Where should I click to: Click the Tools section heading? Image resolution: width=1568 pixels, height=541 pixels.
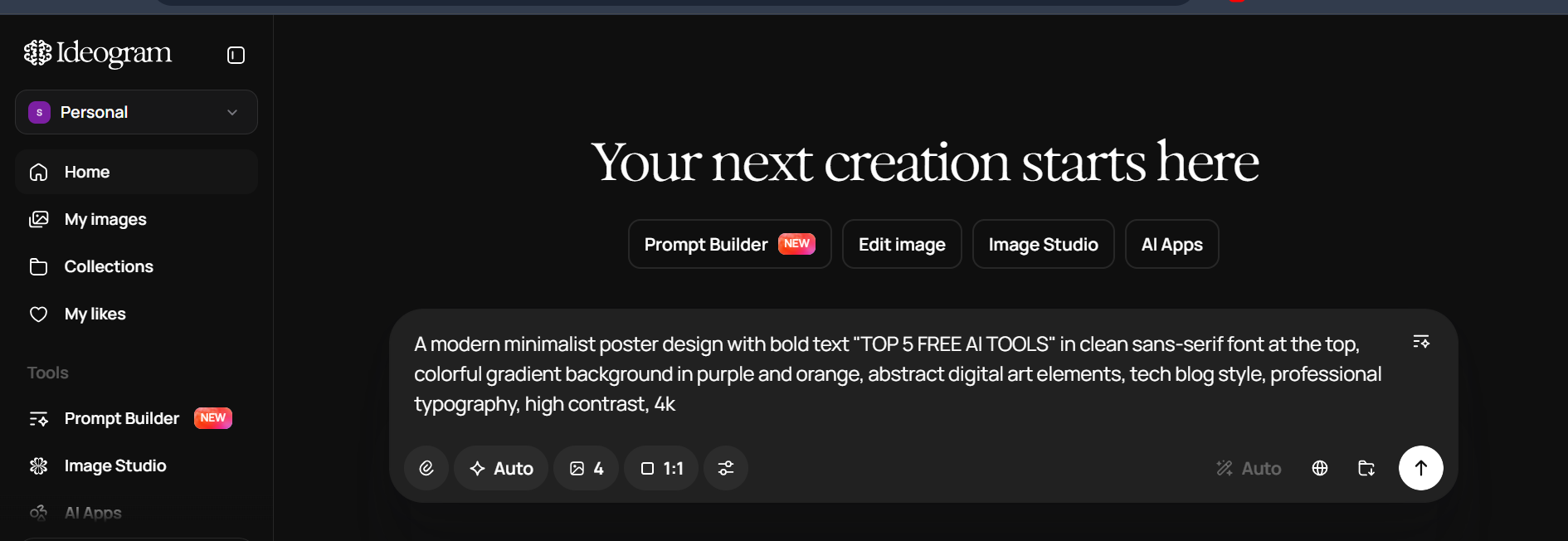(x=48, y=373)
